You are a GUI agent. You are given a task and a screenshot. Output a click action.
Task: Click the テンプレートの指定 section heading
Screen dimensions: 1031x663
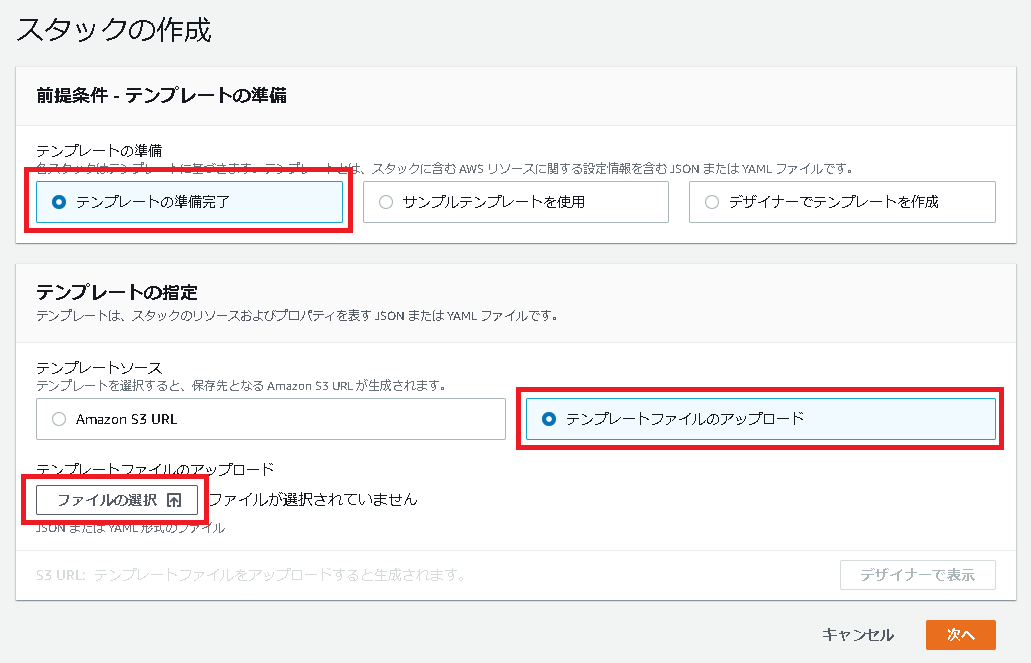click(x=117, y=292)
